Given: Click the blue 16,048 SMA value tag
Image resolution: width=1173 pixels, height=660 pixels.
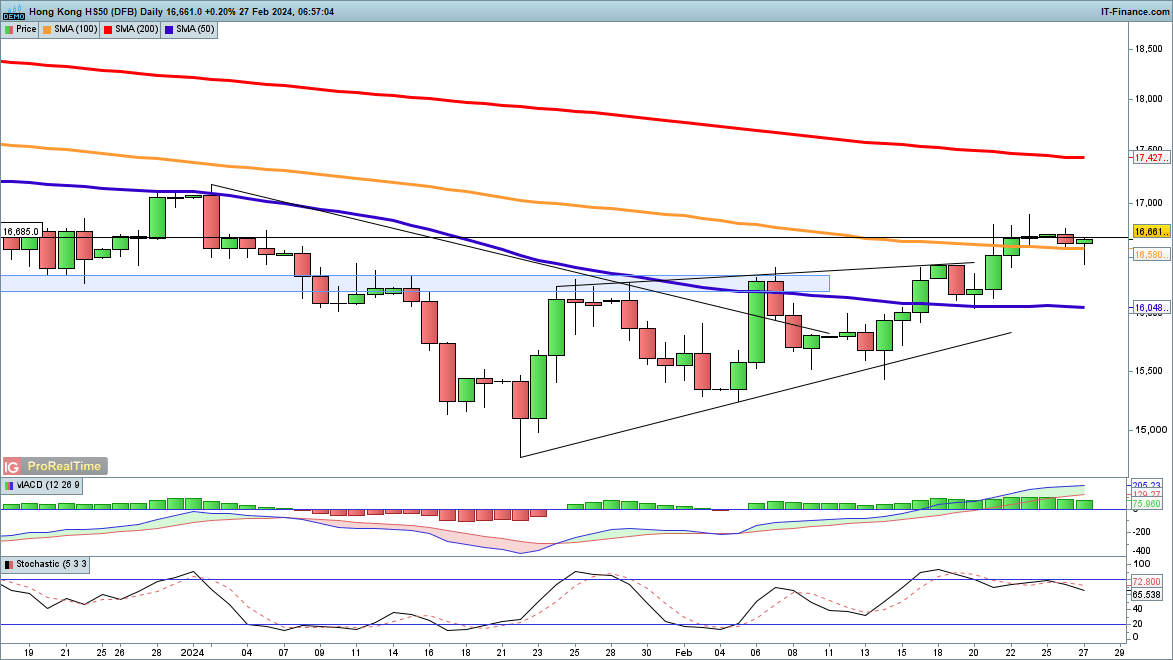Looking at the screenshot, I should point(1151,308).
